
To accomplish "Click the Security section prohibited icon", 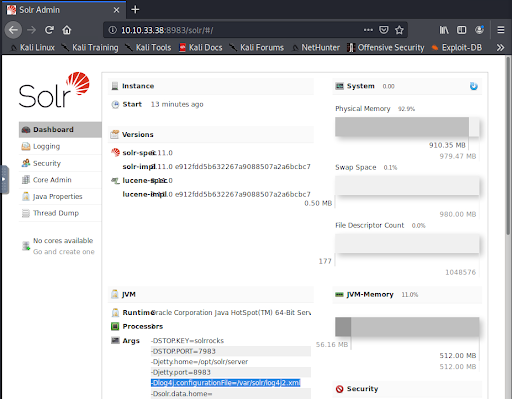I will pos(340,389).
